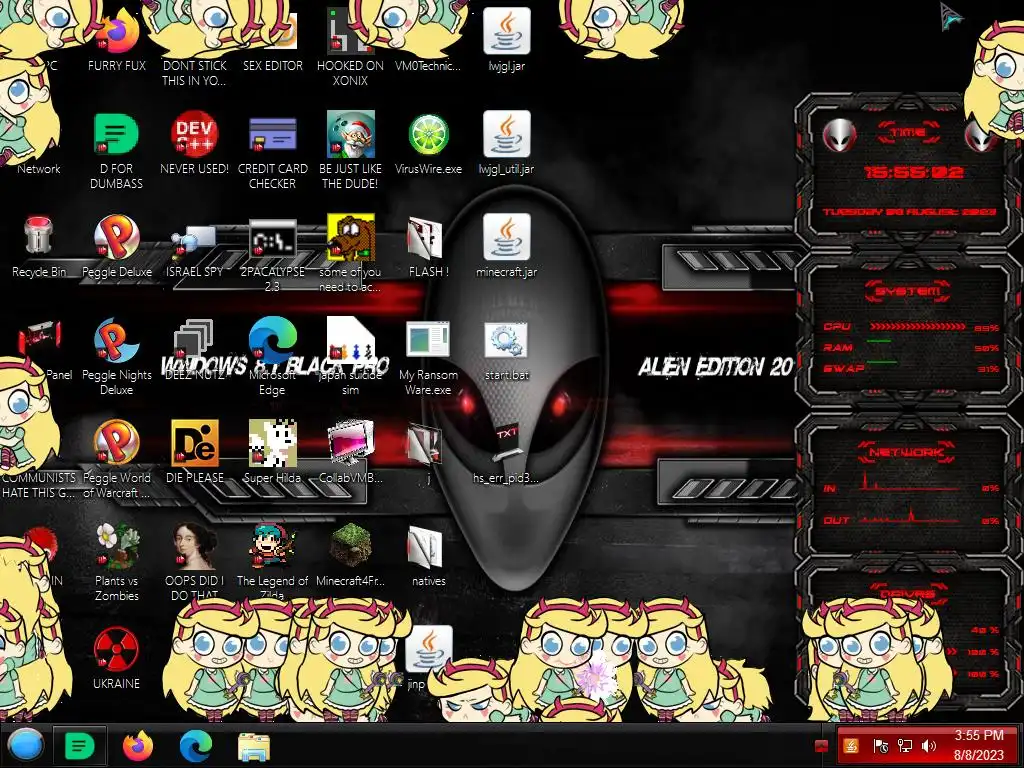Open NEVER USED! Dev-C++ shortcut
This screenshot has height=768, width=1024.
coord(195,135)
